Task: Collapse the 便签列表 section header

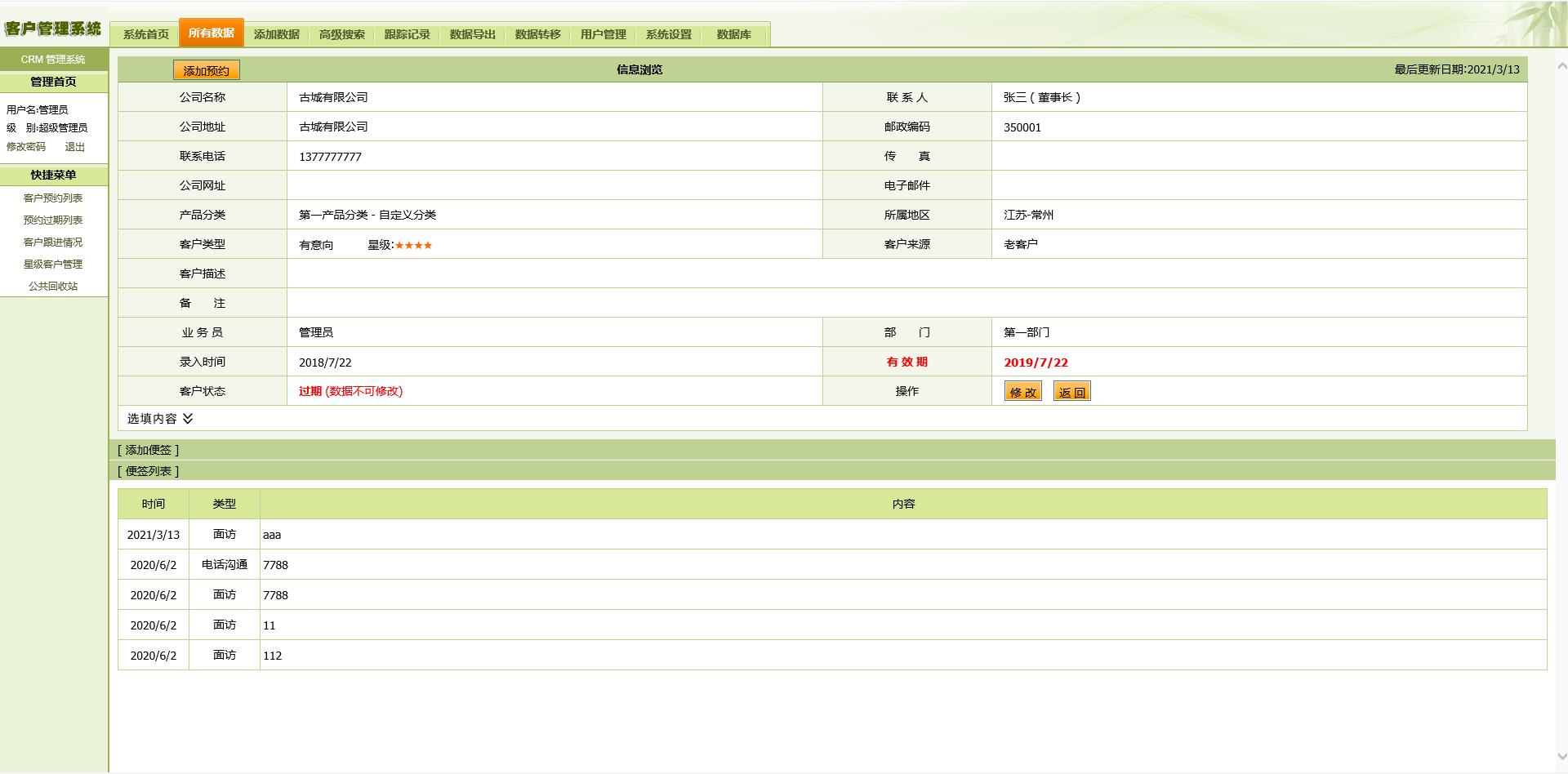Action: 148,471
